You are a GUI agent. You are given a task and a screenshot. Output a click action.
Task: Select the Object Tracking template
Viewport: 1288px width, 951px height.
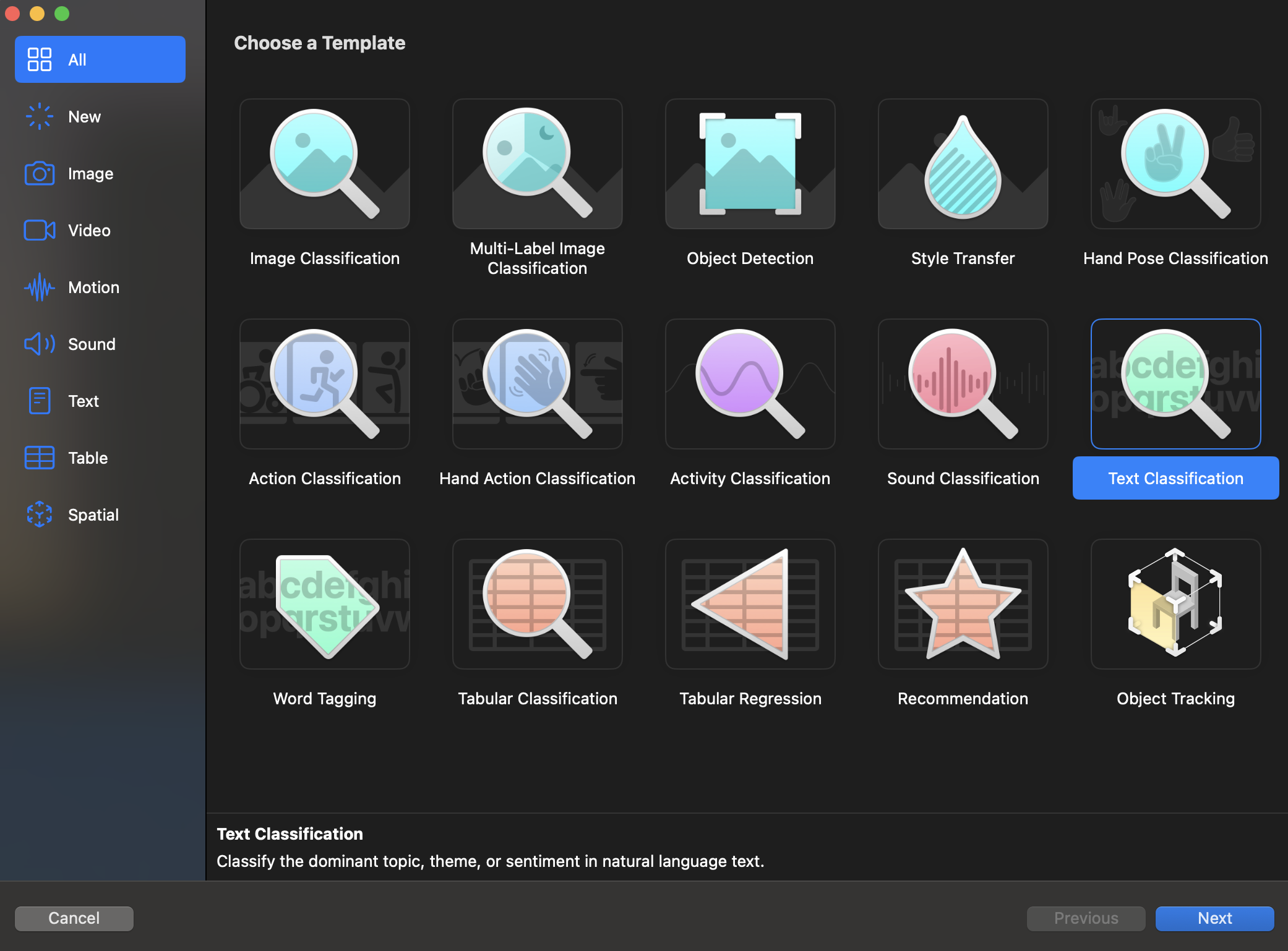tap(1175, 604)
